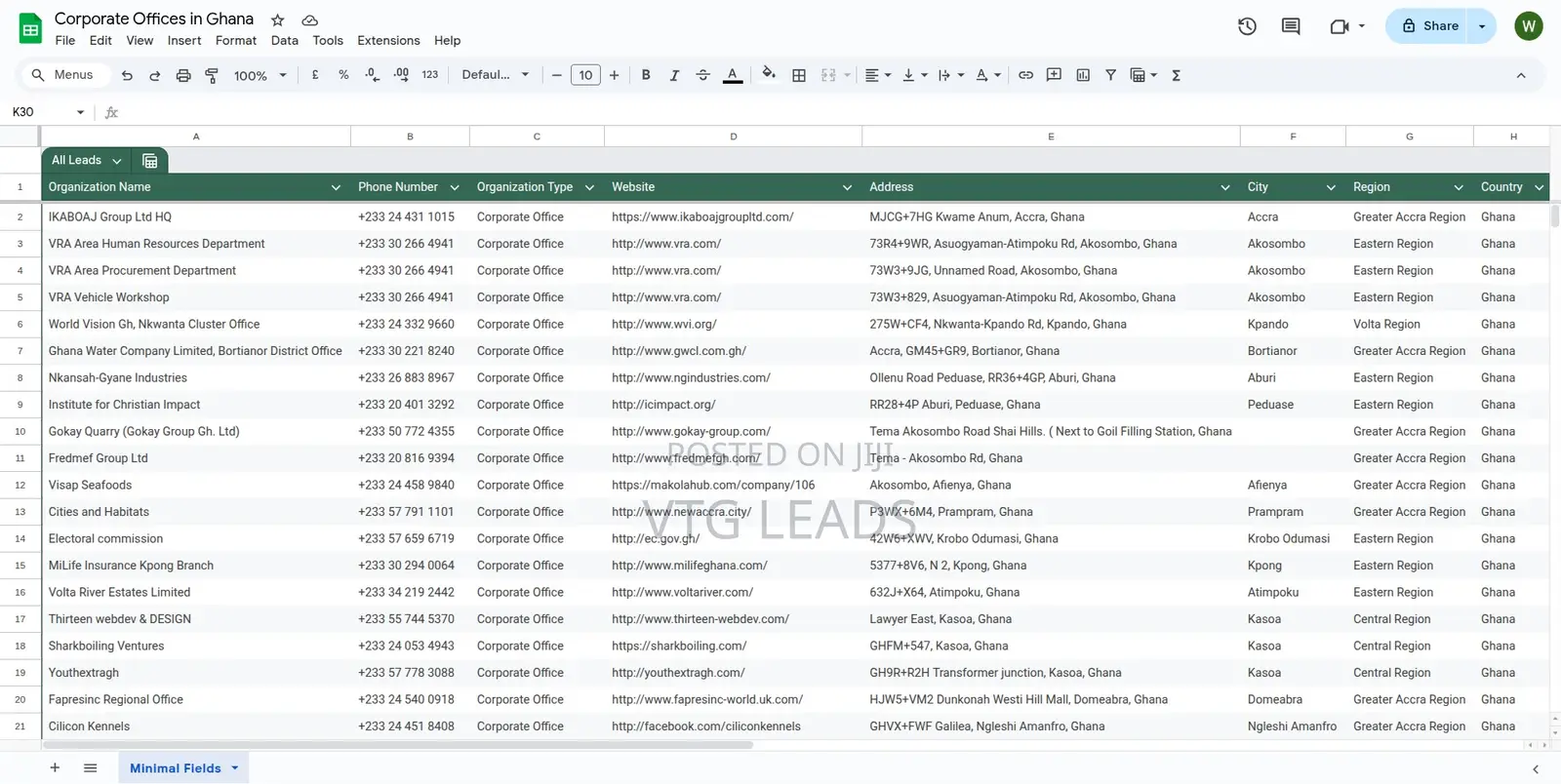Screen dimensions: 1561x784
Task: Show all sheets list
Action: tap(91, 768)
